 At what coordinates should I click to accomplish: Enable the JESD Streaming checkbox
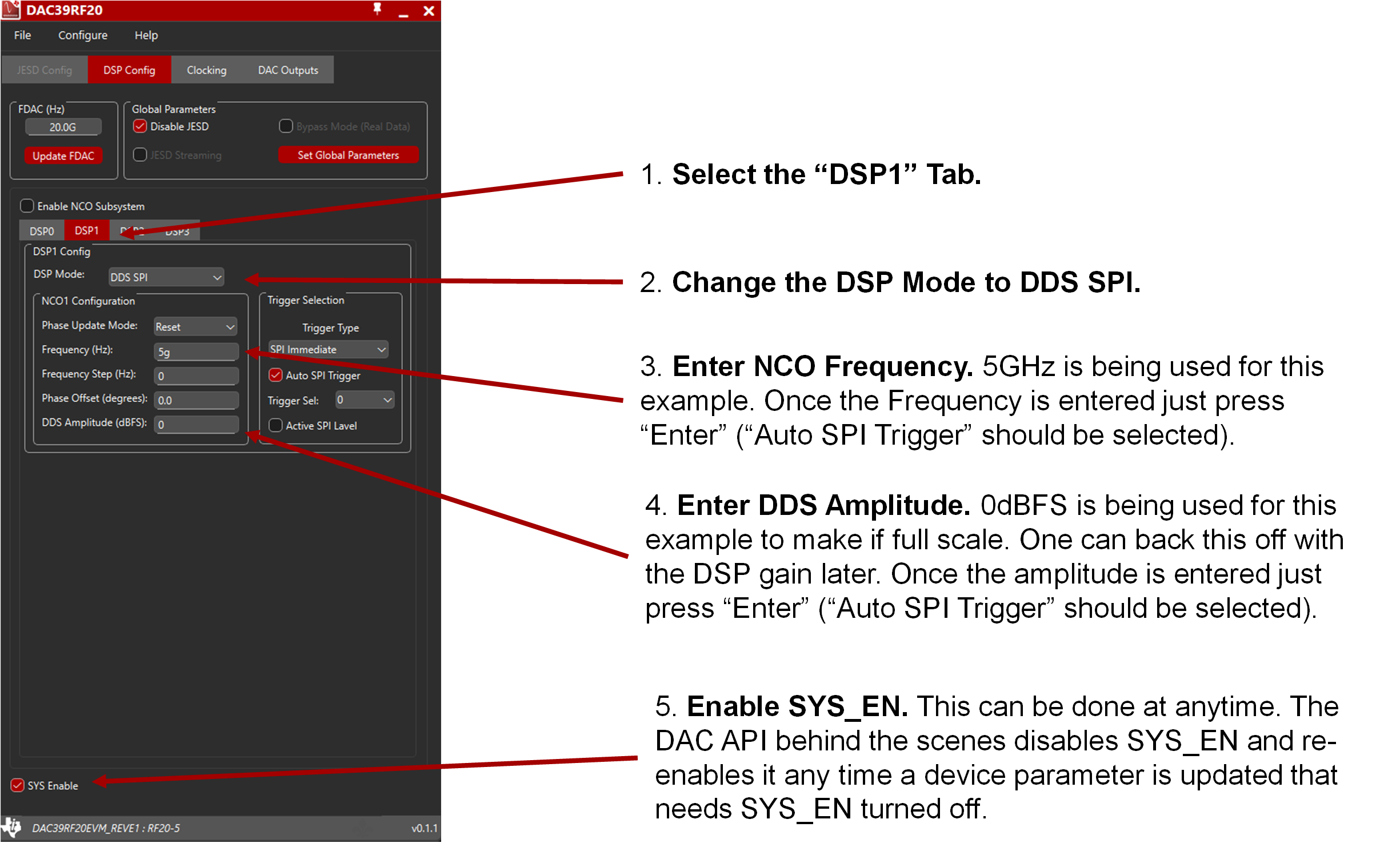(x=140, y=155)
